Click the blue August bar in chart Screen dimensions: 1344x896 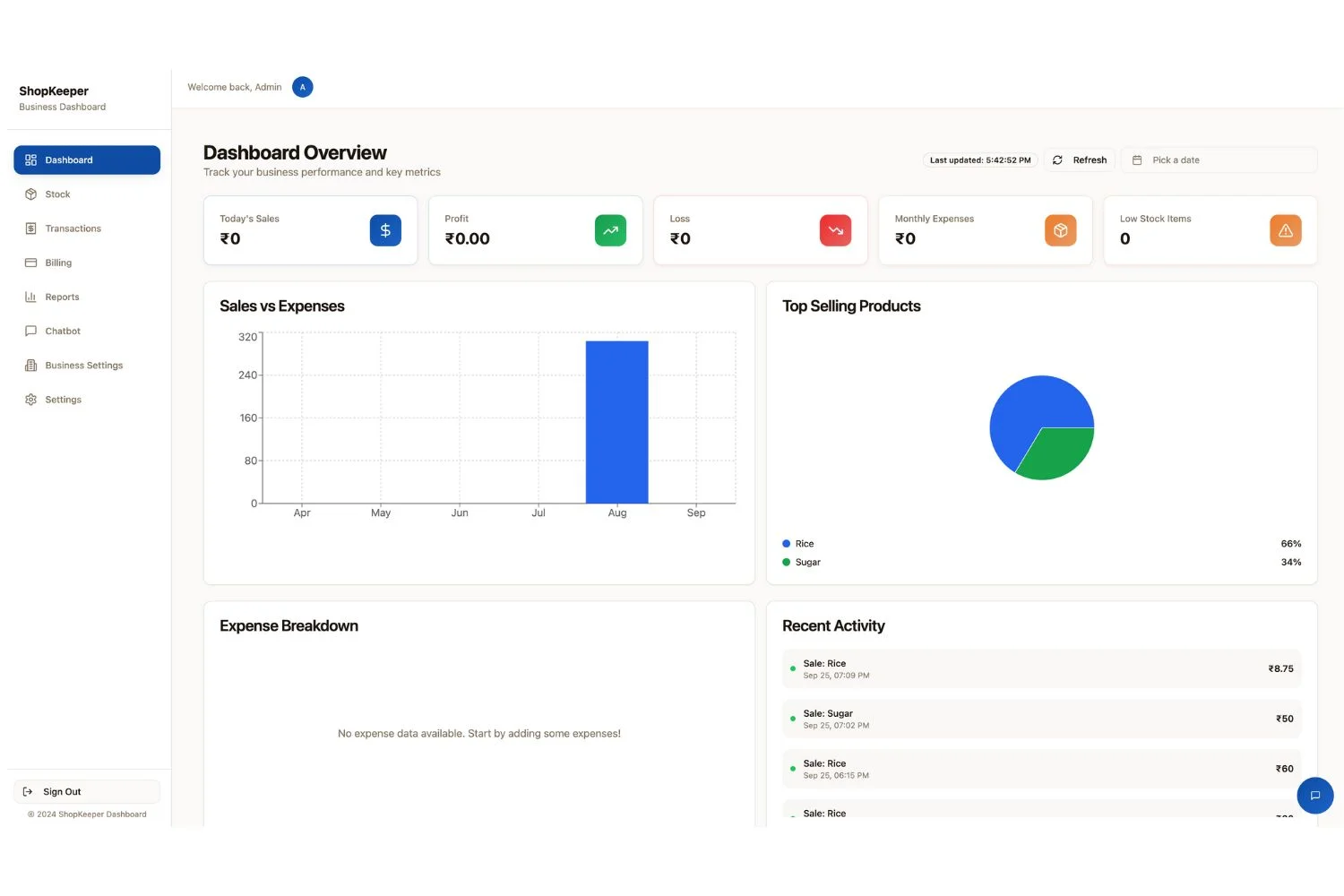click(616, 422)
